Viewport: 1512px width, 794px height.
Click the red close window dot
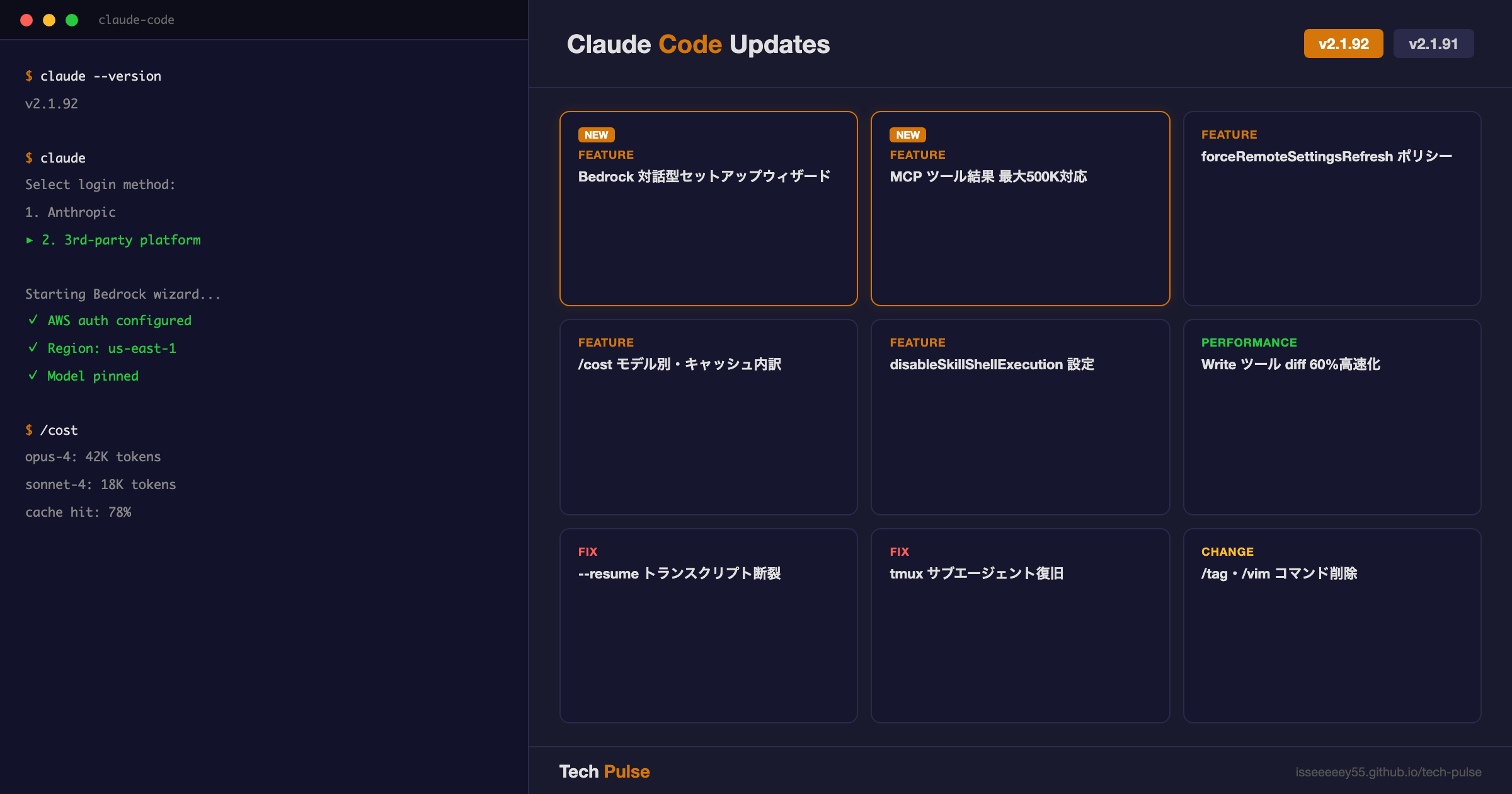[26, 20]
